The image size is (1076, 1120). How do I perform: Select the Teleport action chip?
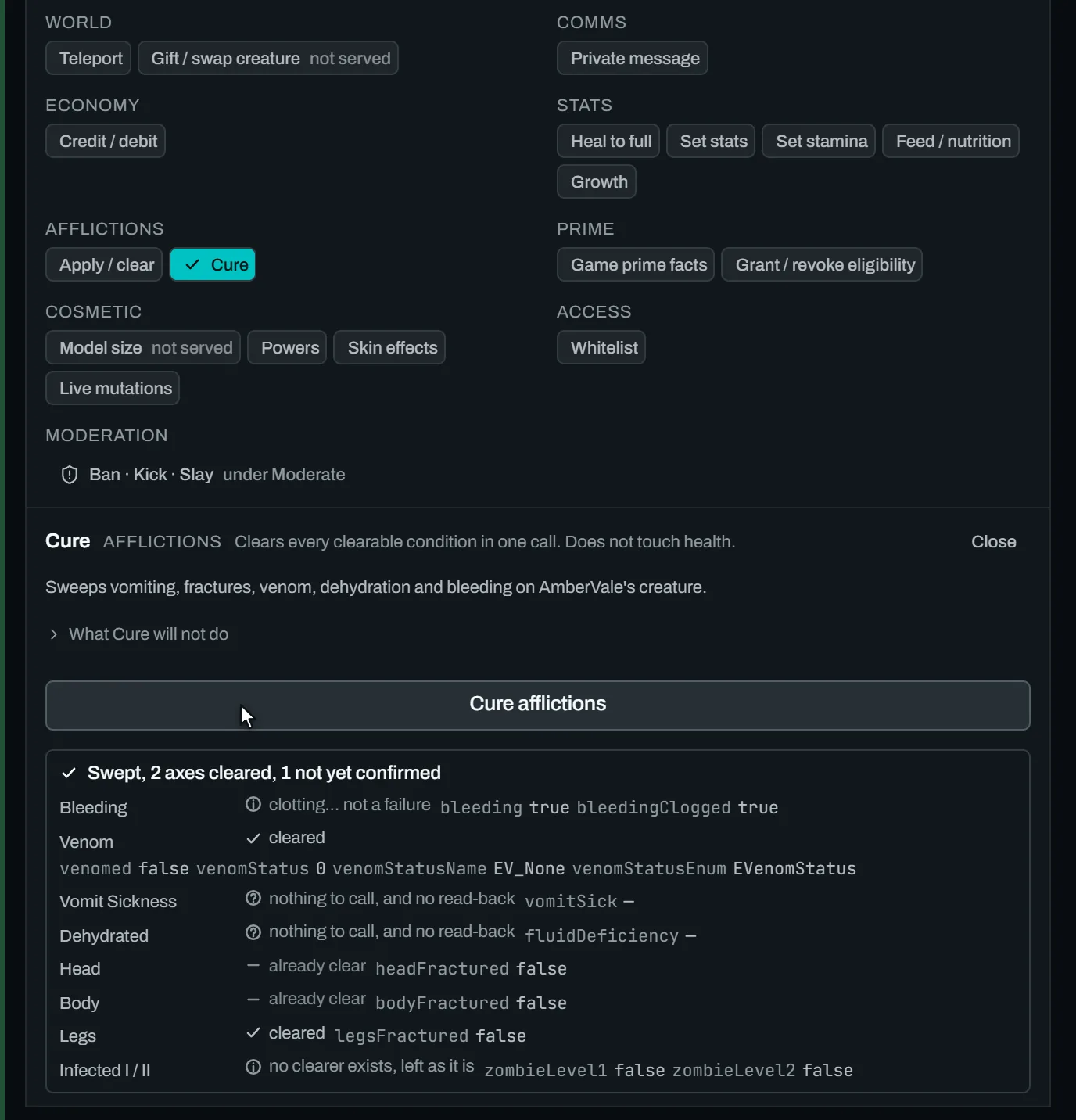[88, 58]
